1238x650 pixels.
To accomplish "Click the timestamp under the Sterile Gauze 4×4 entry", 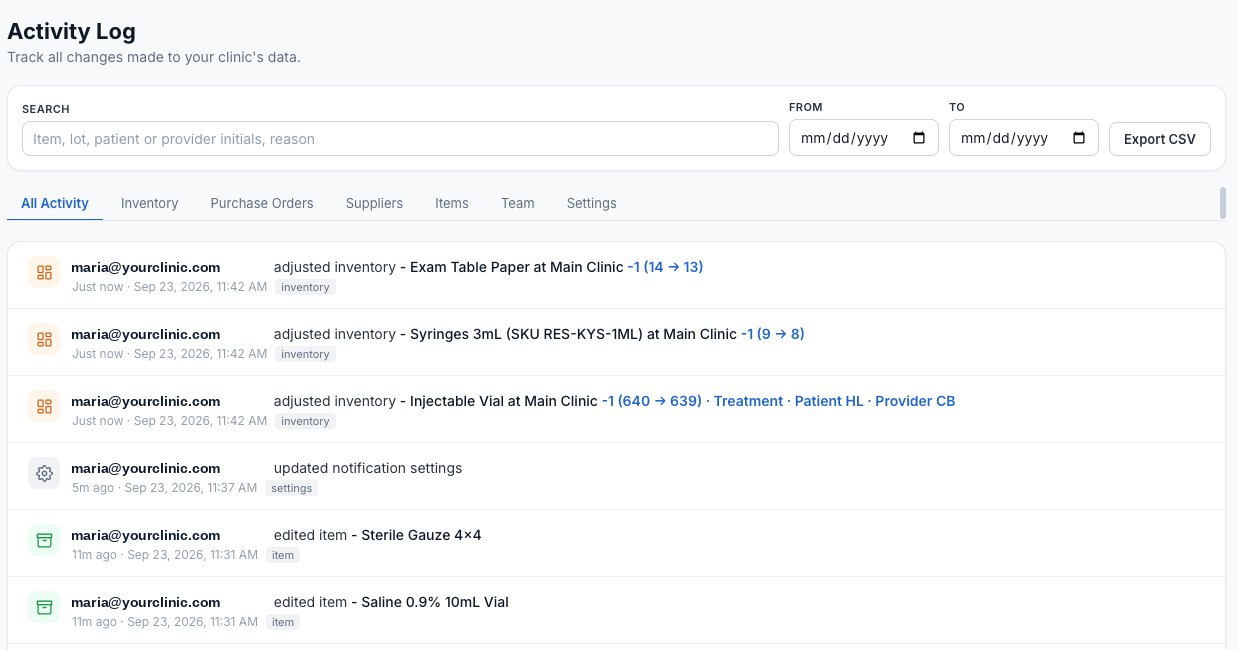I will click(x=165, y=555).
